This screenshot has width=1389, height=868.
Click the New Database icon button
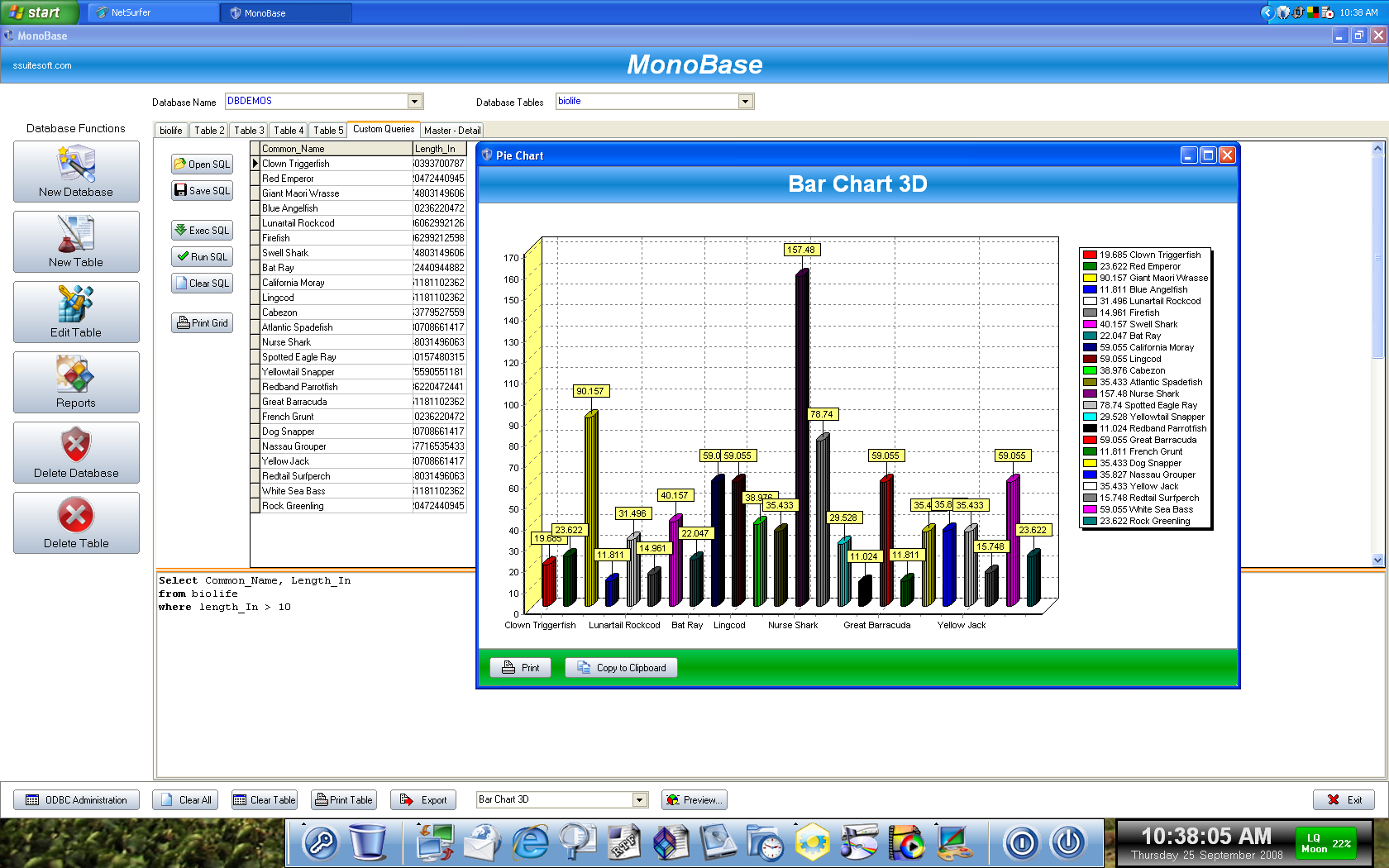[x=76, y=171]
